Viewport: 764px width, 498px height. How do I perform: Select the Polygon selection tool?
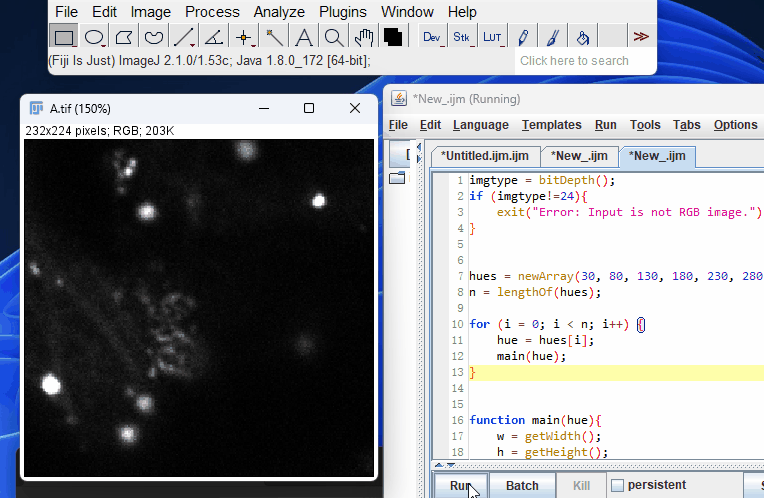tap(124, 37)
